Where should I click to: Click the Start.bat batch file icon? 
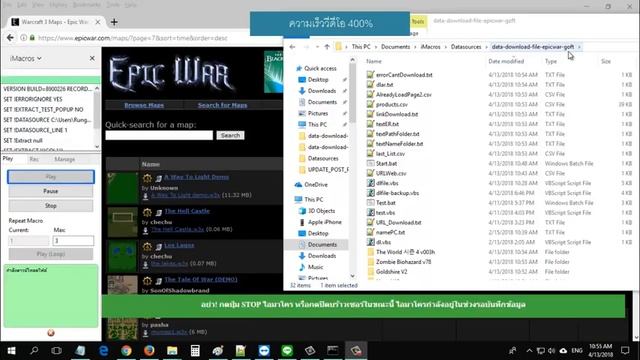pyautogui.click(x=370, y=163)
